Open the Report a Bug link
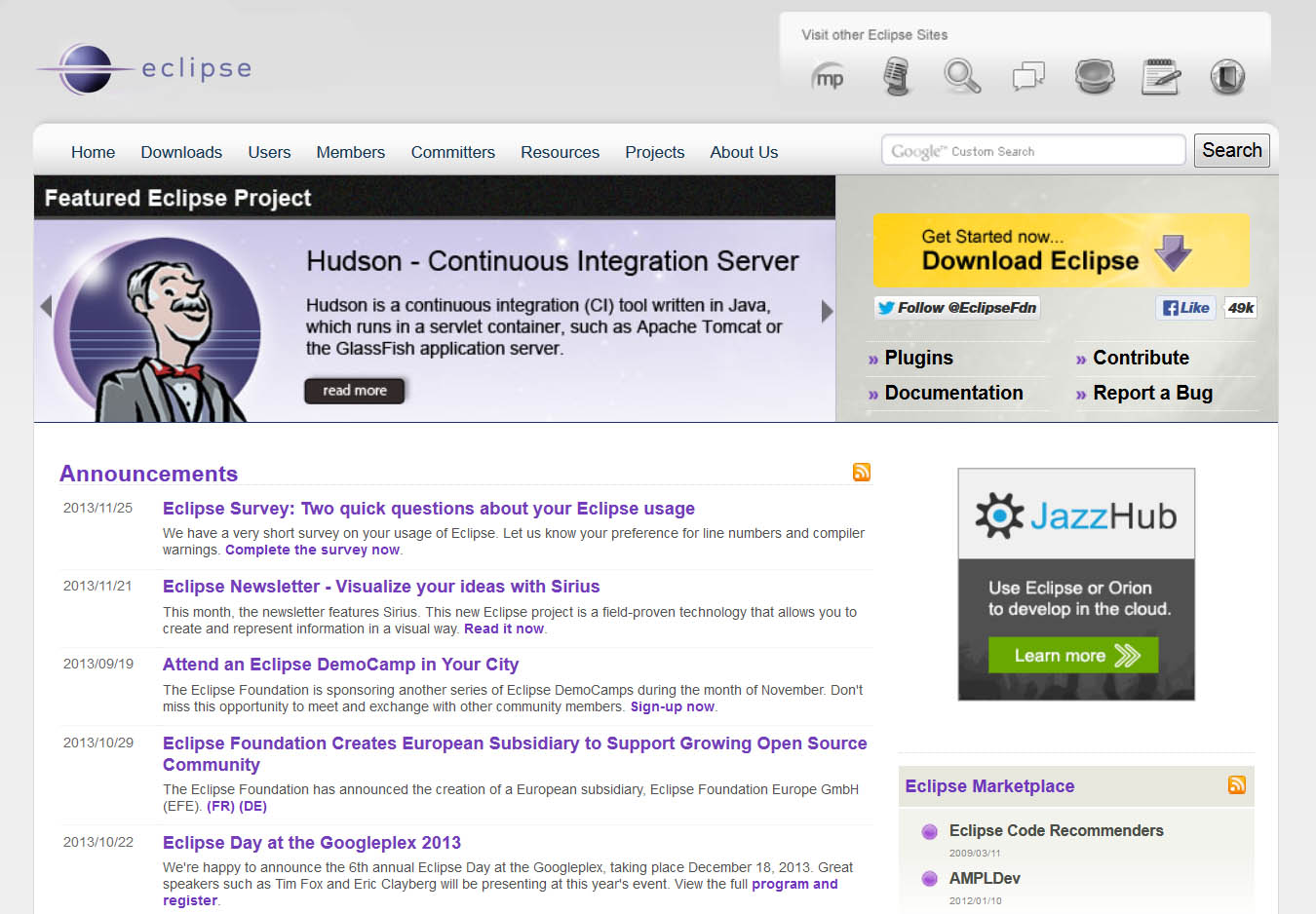 coord(1152,393)
